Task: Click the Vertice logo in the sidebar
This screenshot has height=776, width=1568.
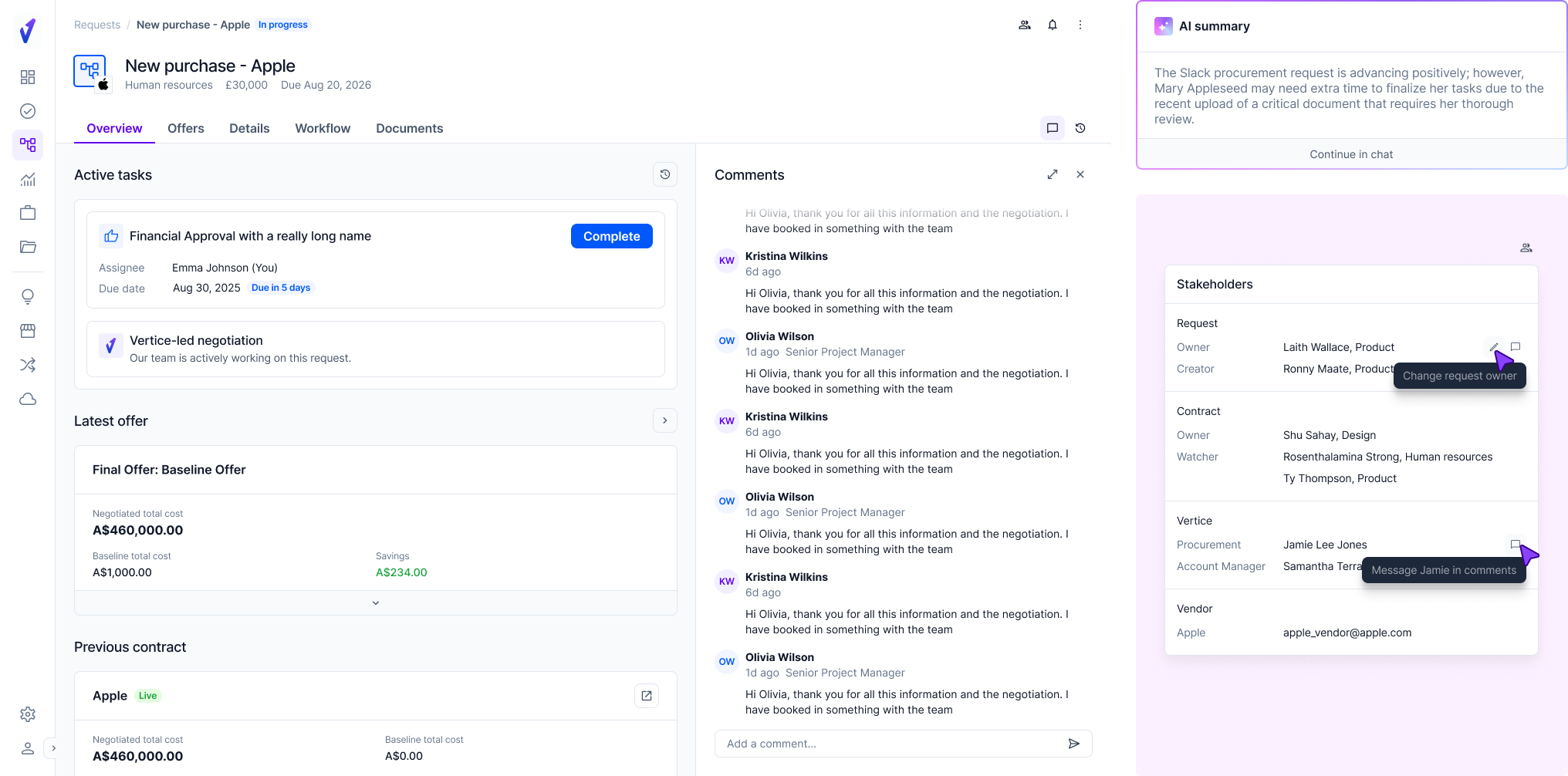Action: [28, 31]
